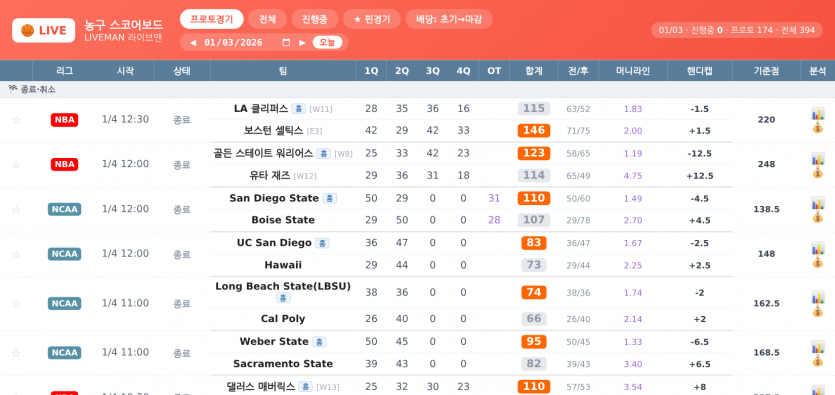Open analysis chart for LA 클리퍼스 game
The image size is (835, 395).
[817, 113]
